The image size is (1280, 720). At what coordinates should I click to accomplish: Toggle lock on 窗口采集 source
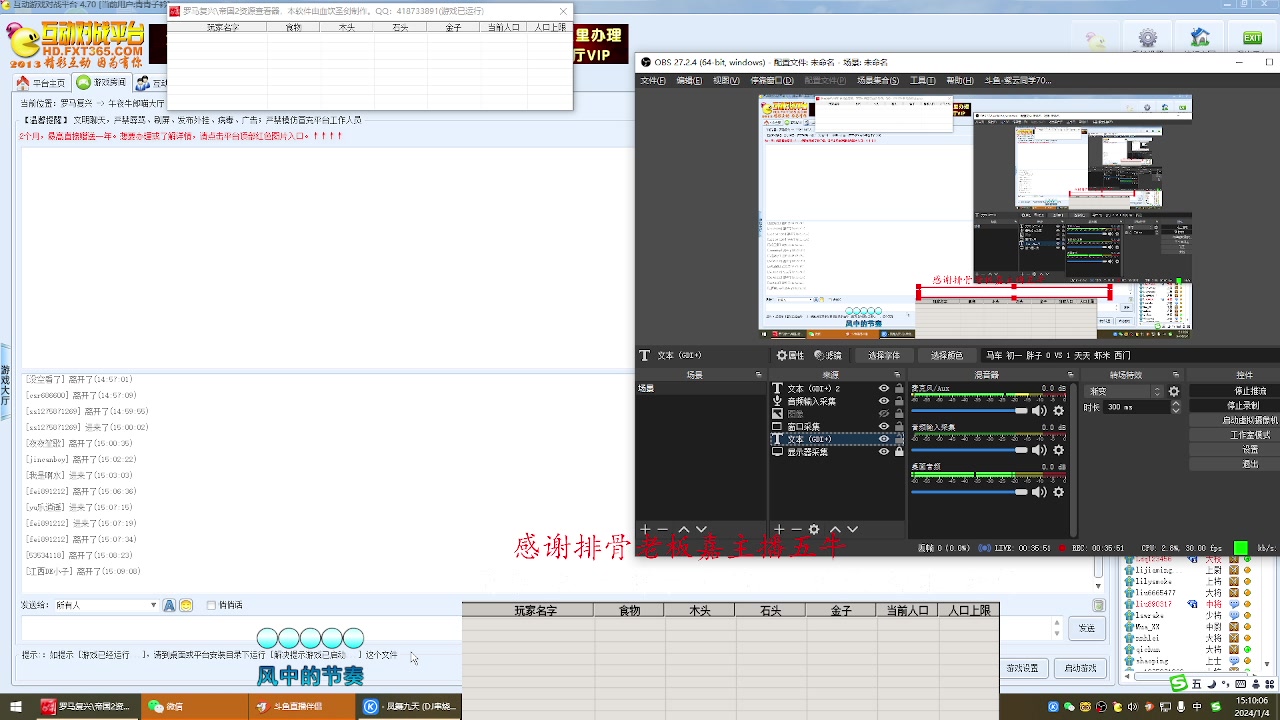899,426
